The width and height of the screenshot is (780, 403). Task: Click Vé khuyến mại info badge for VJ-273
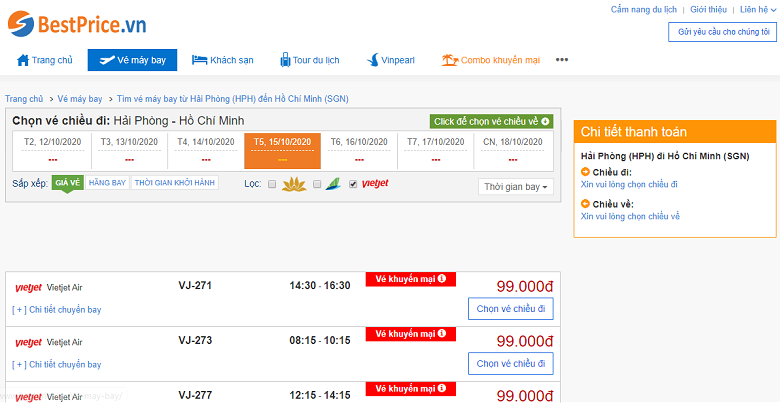[x=410, y=334]
